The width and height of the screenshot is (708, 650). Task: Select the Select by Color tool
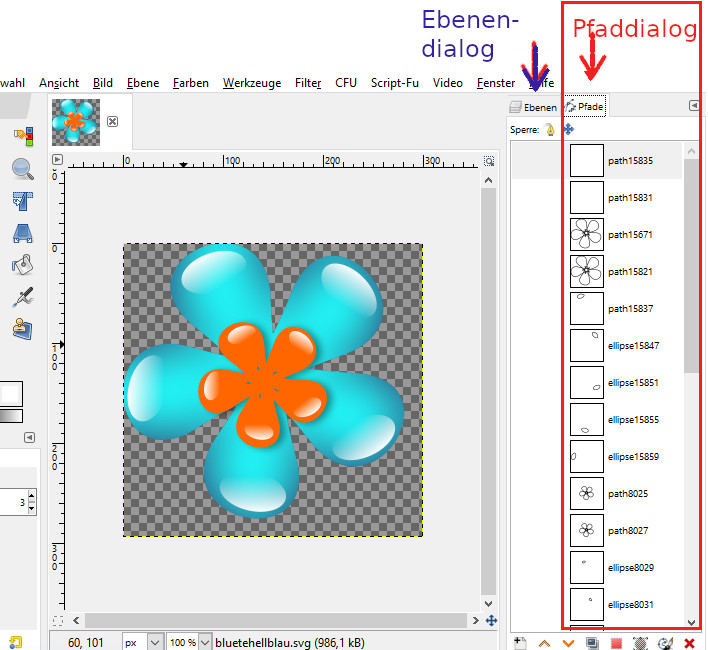23,136
